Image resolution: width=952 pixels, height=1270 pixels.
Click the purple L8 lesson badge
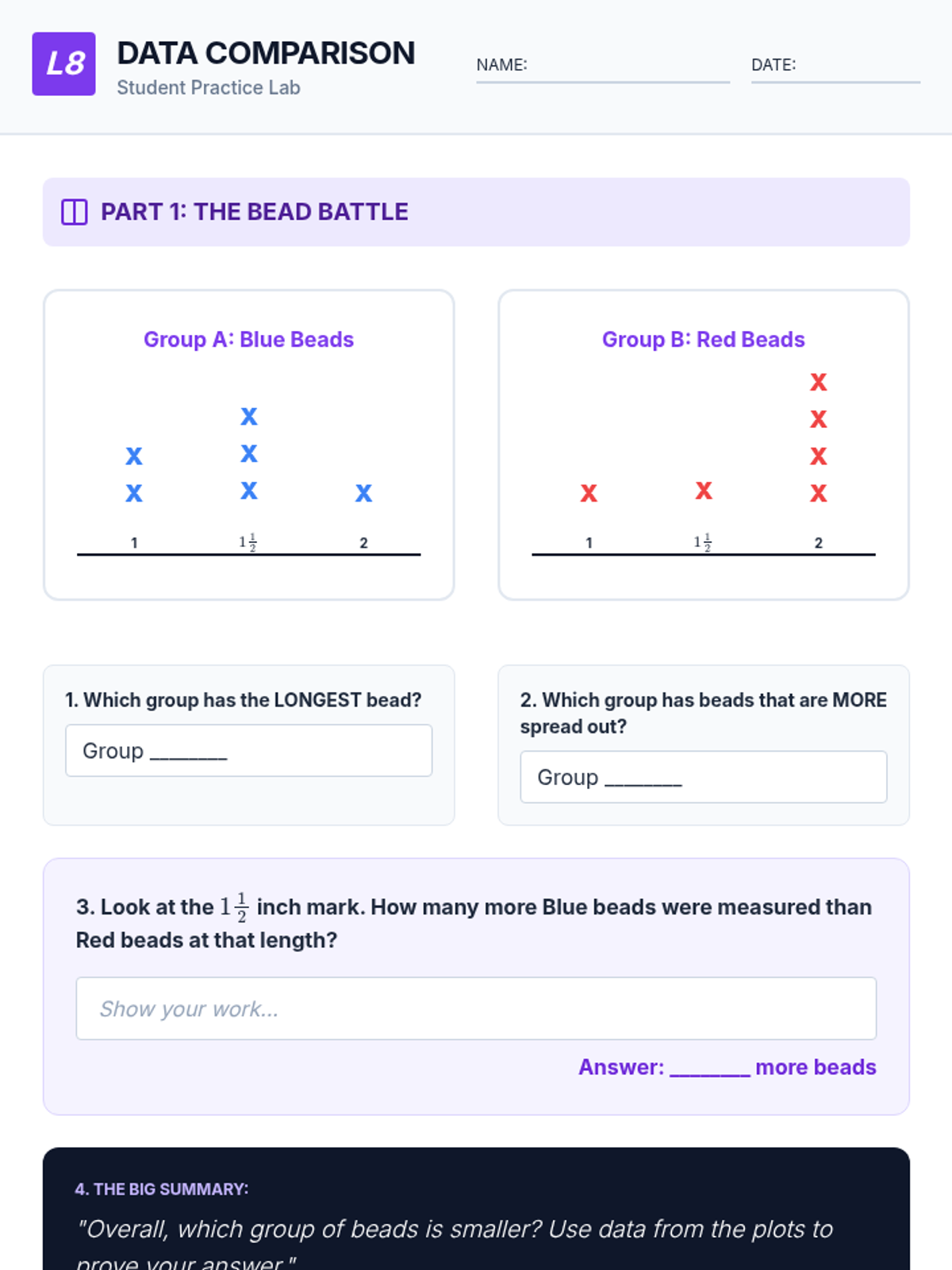click(63, 63)
